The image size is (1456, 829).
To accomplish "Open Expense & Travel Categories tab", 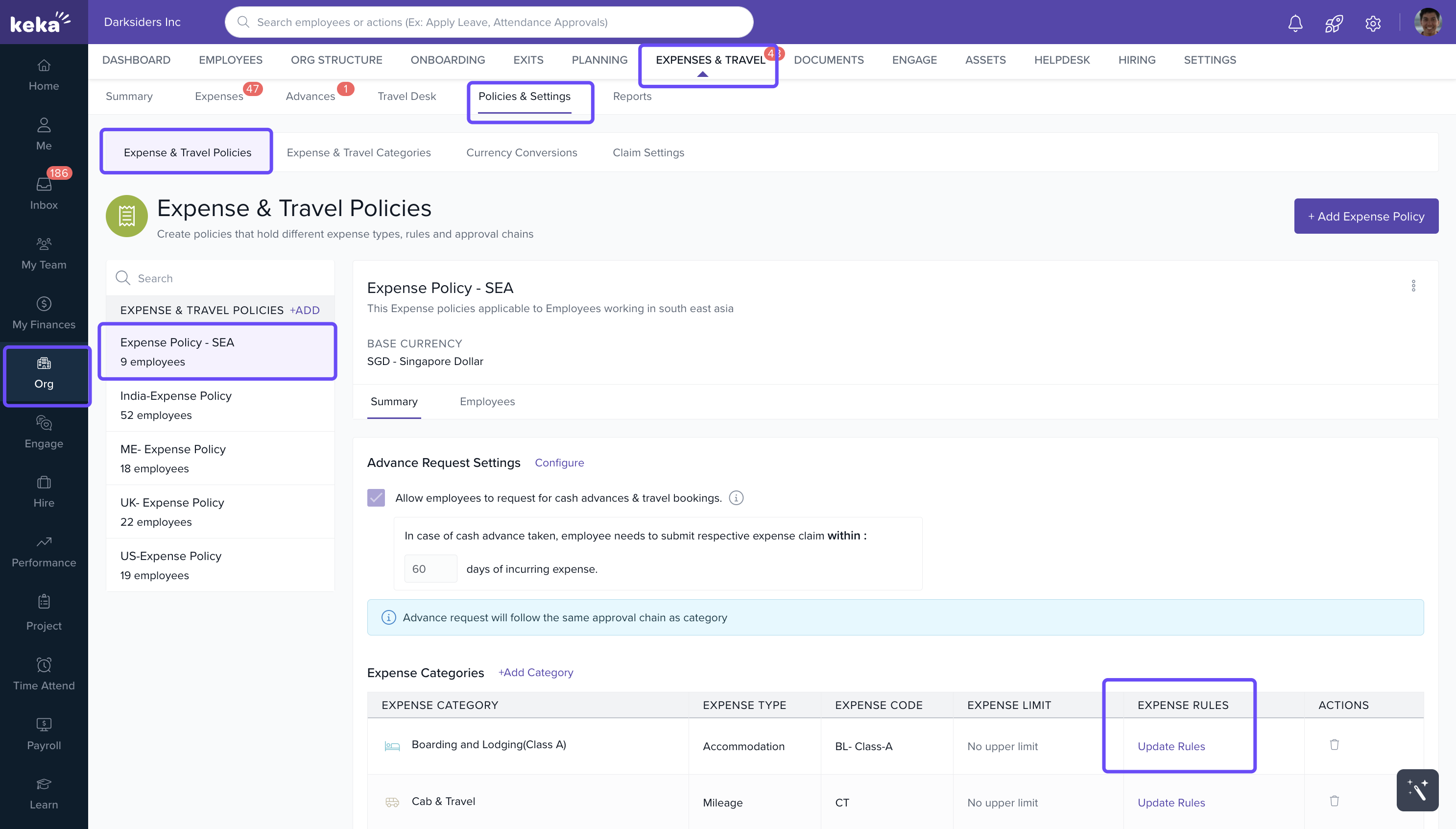I will point(358,152).
